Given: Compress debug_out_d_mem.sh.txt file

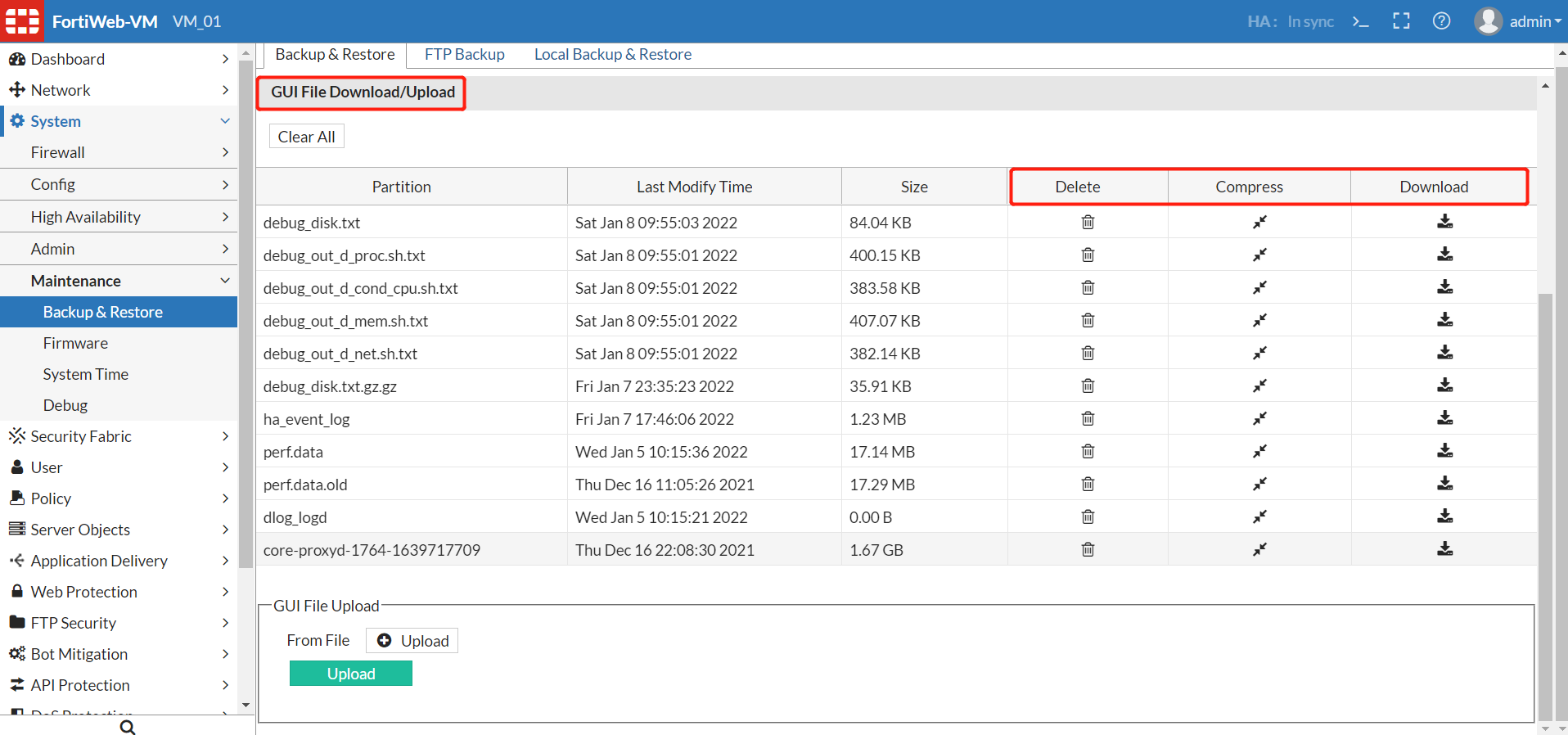Looking at the screenshot, I should tap(1259, 320).
